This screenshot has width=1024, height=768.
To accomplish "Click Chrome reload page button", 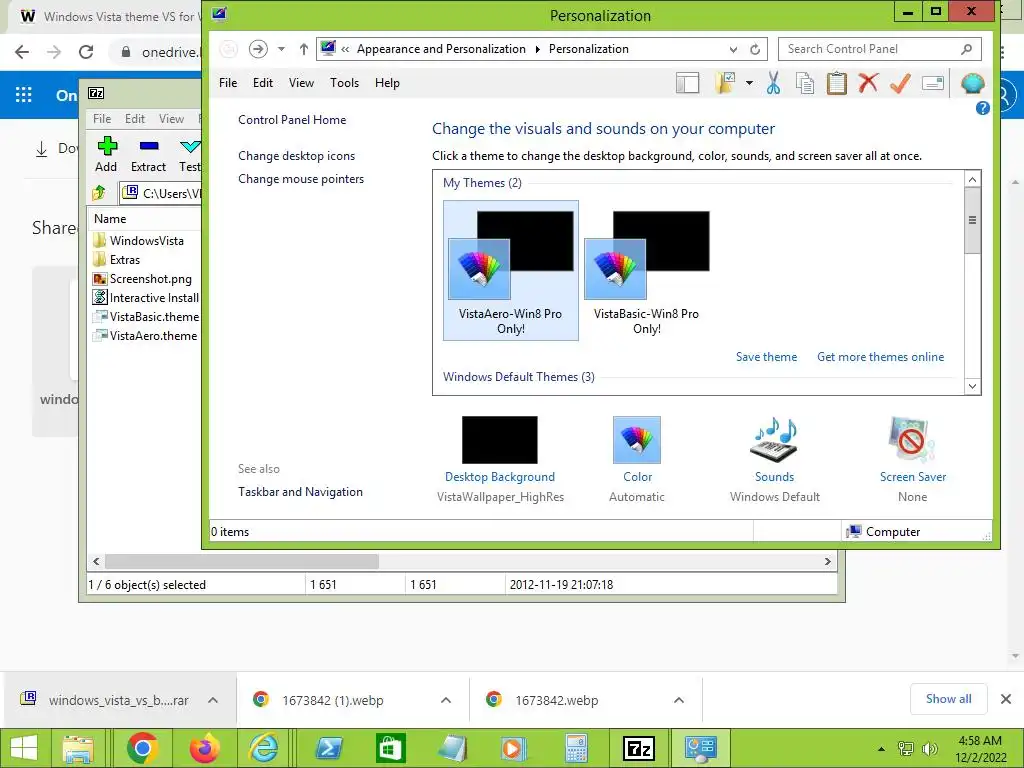I will point(86,52).
